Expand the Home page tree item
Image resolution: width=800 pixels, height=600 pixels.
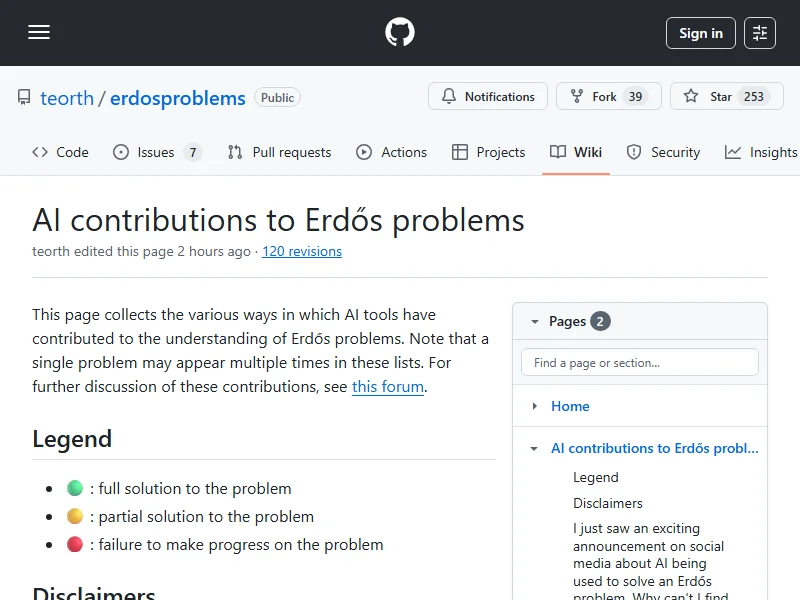[x=535, y=406]
